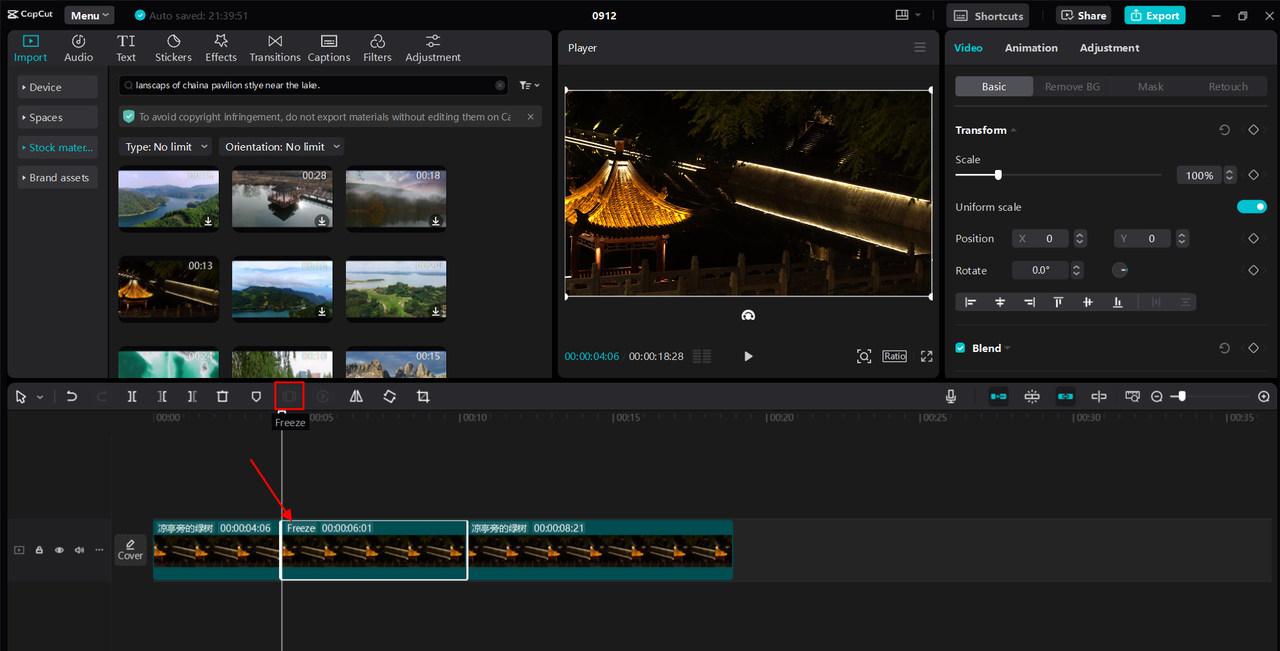Hide the video track with eye icon
1280x651 pixels.
click(x=59, y=550)
